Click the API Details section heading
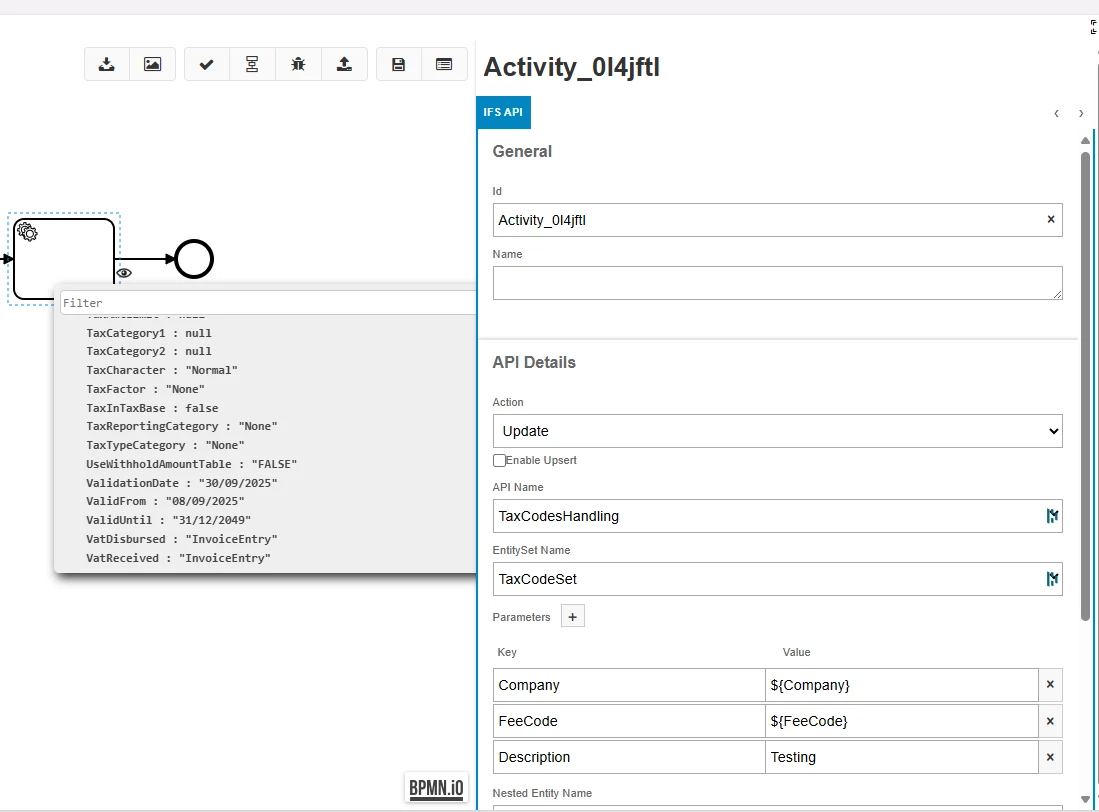 tap(534, 362)
